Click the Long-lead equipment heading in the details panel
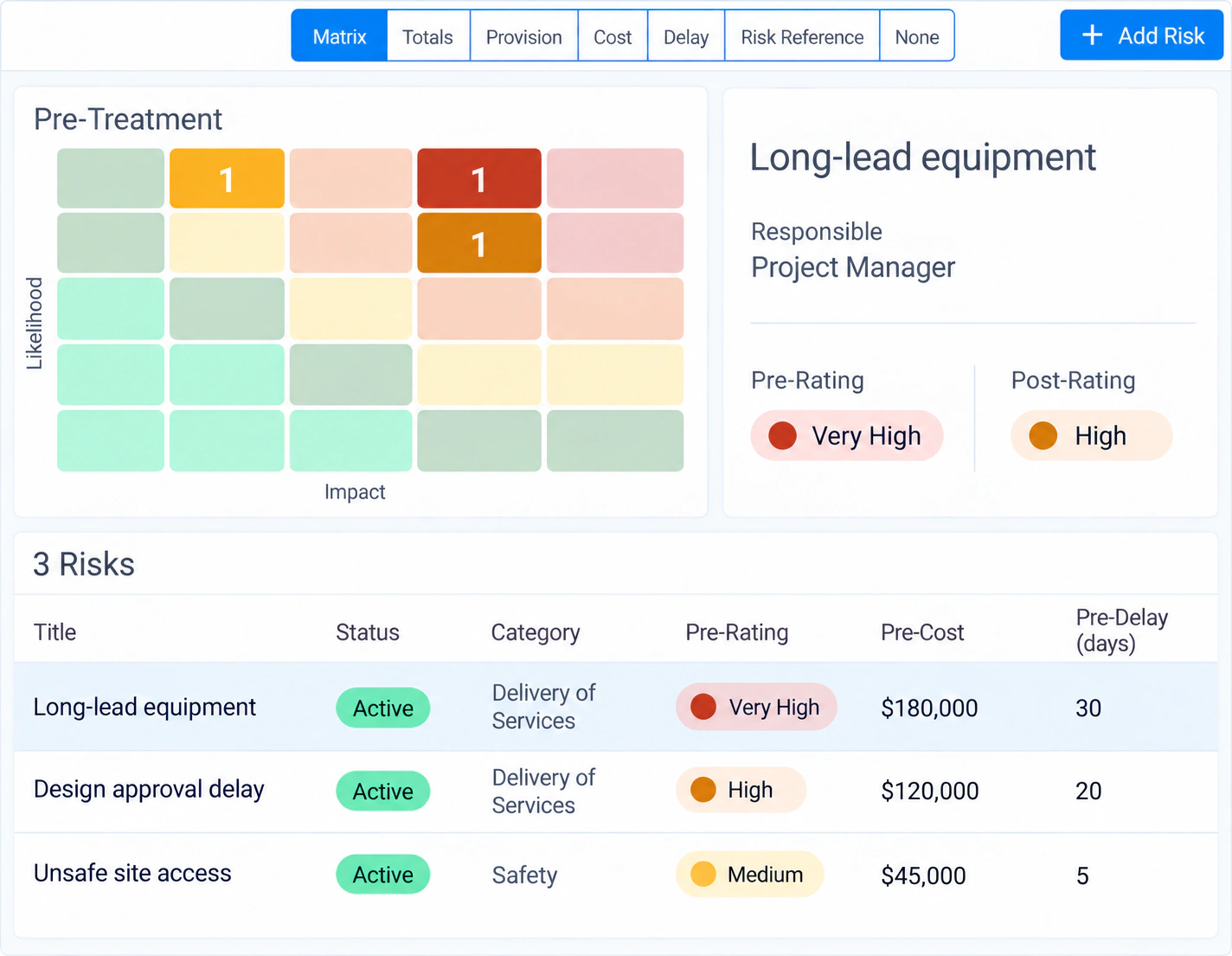1232x956 pixels. click(x=923, y=157)
